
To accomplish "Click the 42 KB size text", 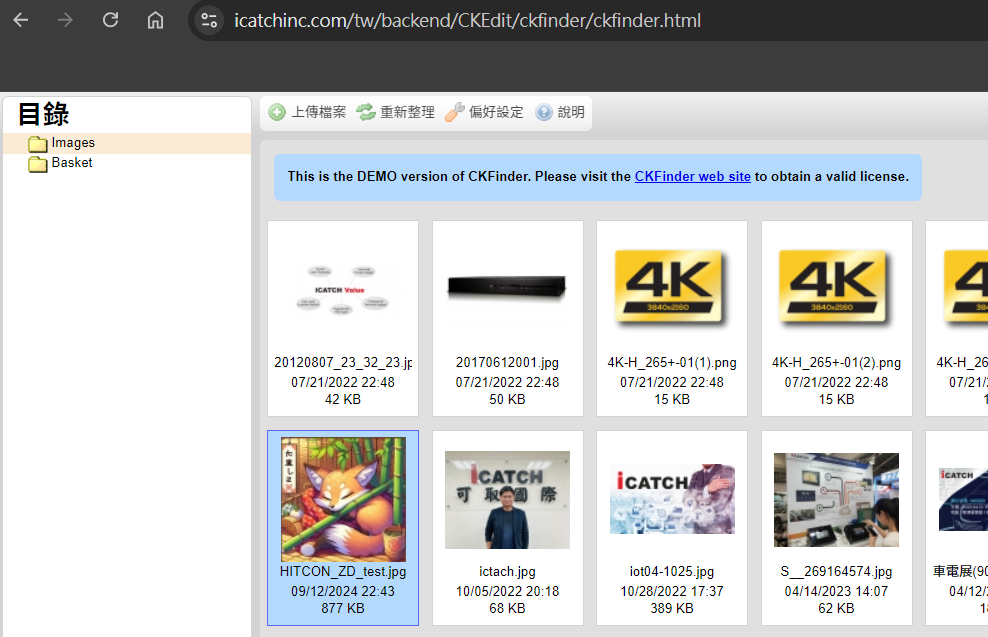I will coord(343,399).
